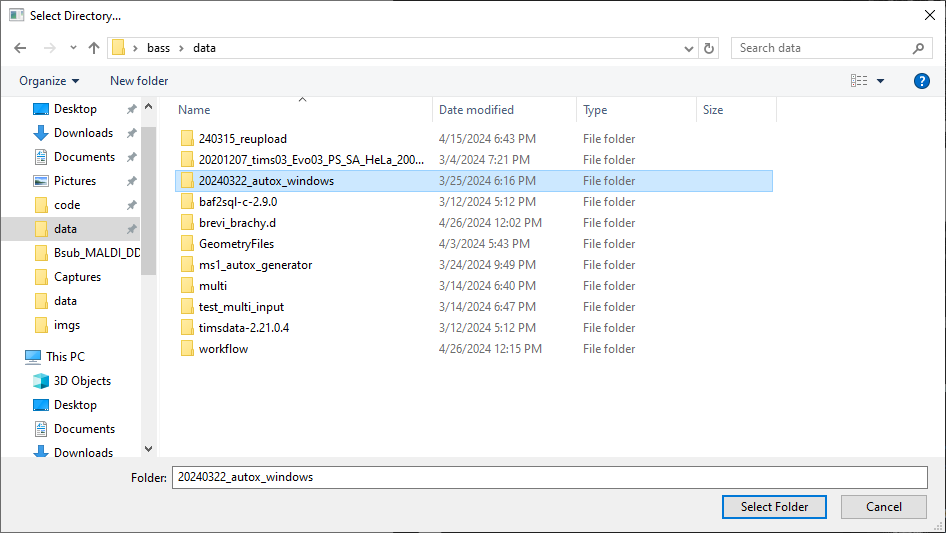The width and height of the screenshot is (946, 533).
Task: Select 'data' in the address breadcrumb
Action: click(x=205, y=48)
